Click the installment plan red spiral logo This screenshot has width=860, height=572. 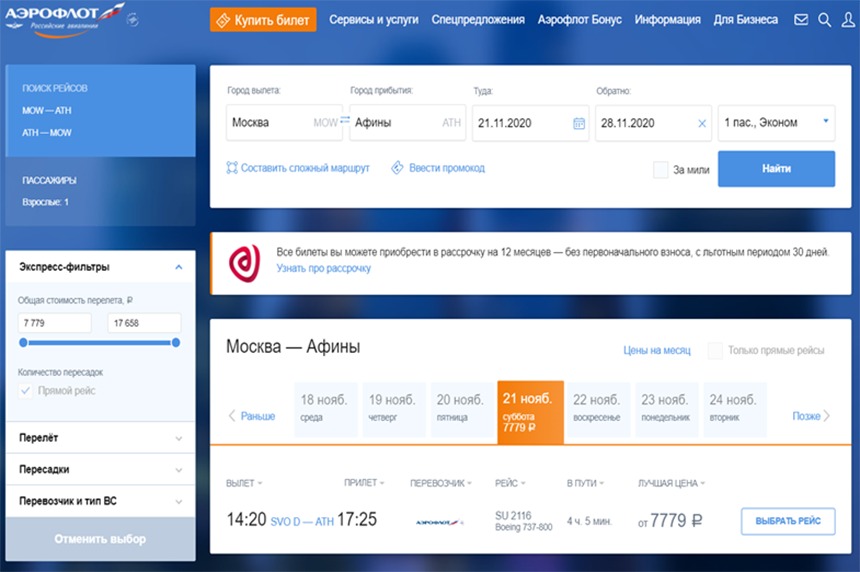[x=245, y=263]
